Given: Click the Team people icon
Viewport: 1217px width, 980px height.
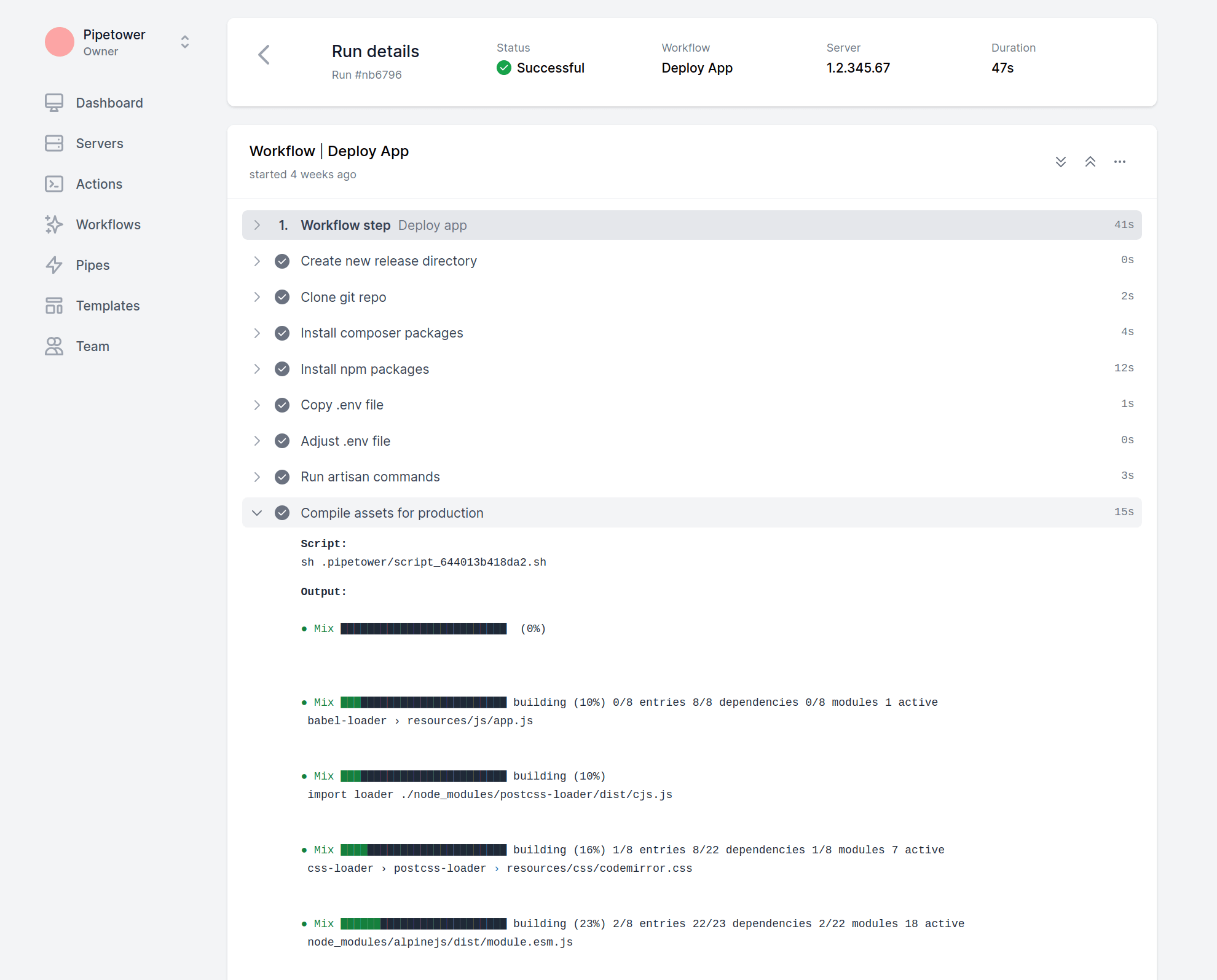Looking at the screenshot, I should click(x=54, y=346).
